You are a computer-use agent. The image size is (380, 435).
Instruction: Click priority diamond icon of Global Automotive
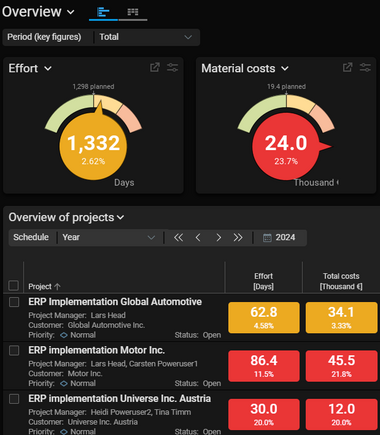pyautogui.click(x=64, y=335)
